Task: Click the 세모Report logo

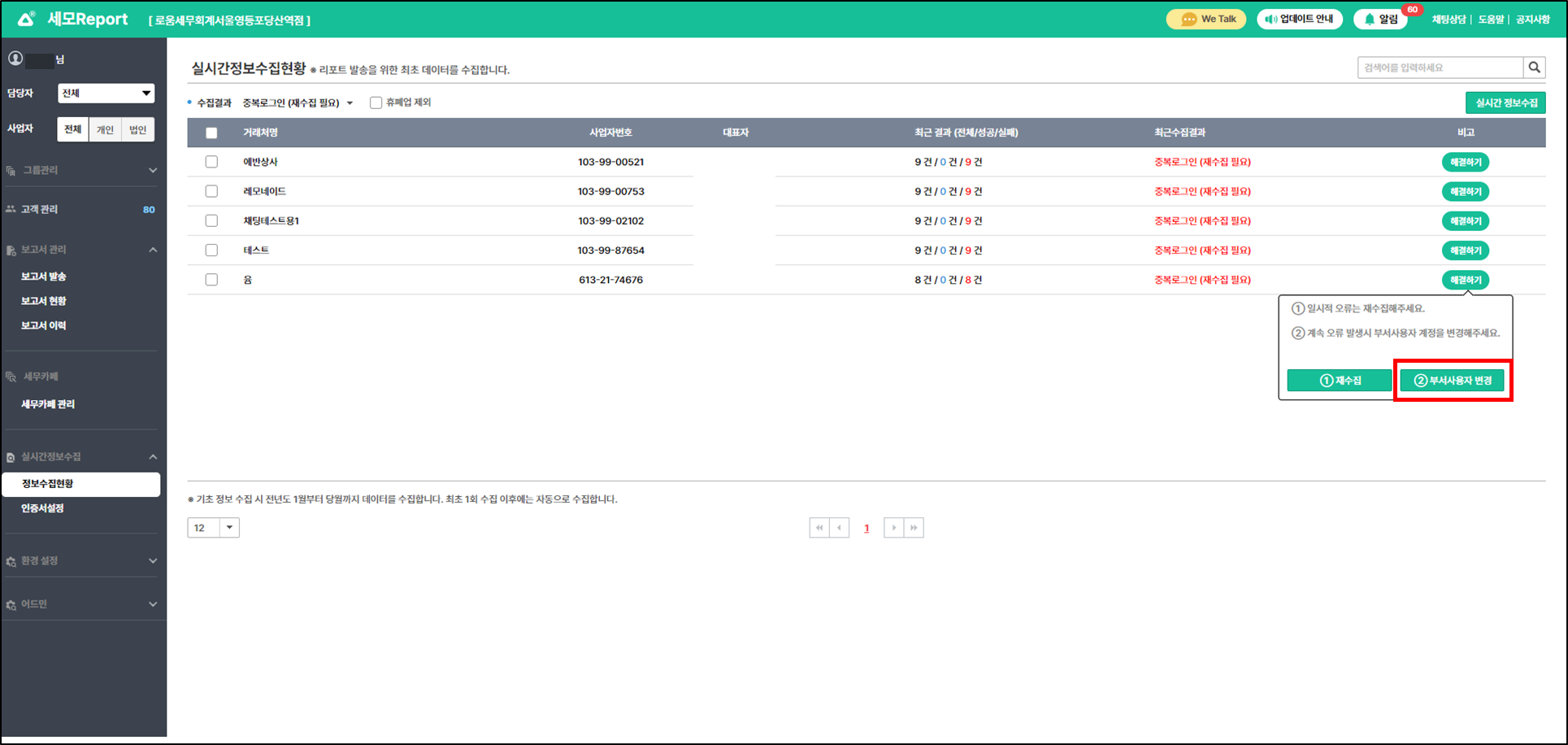Action: coord(73,20)
